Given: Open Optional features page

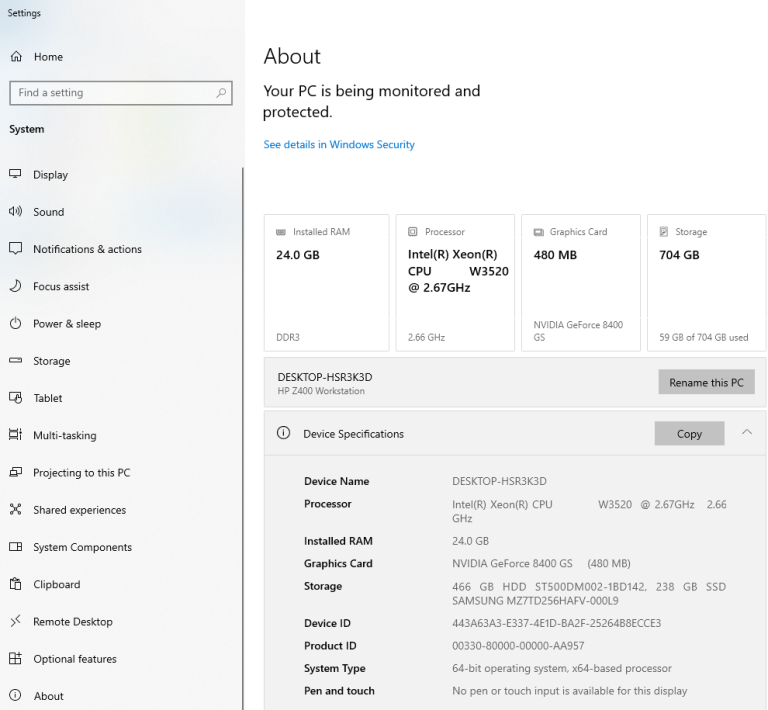Looking at the screenshot, I should tap(74, 659).
